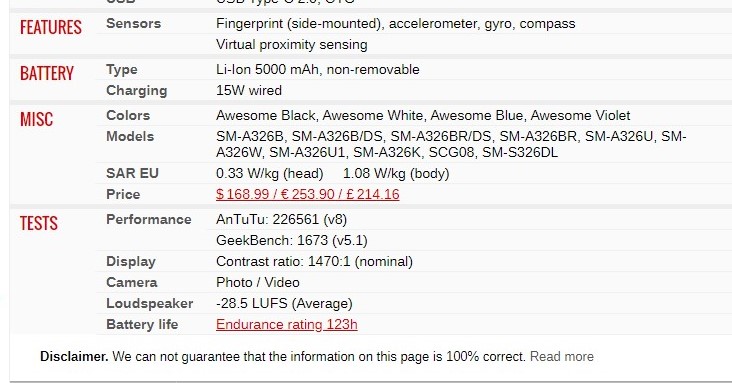Click the Read more disclaimer link

(x=562, y=356)
